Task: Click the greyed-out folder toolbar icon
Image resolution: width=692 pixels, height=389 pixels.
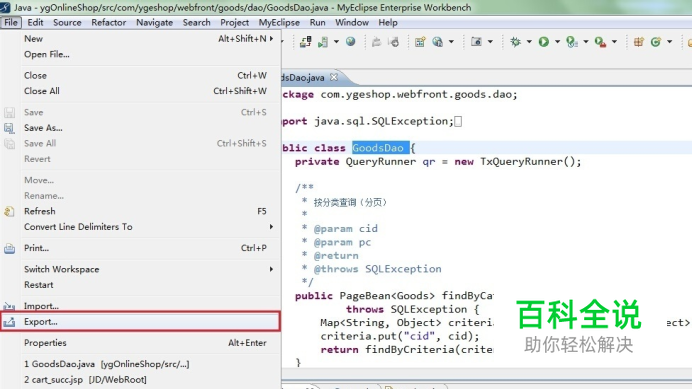Action: coord(376,42)
